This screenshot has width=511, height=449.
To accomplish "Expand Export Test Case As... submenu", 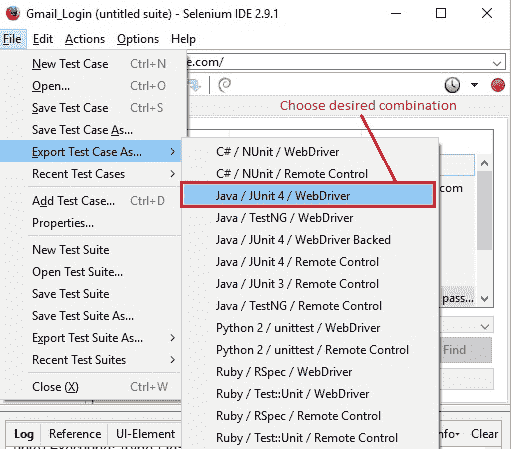I will [x=91, y=152].
